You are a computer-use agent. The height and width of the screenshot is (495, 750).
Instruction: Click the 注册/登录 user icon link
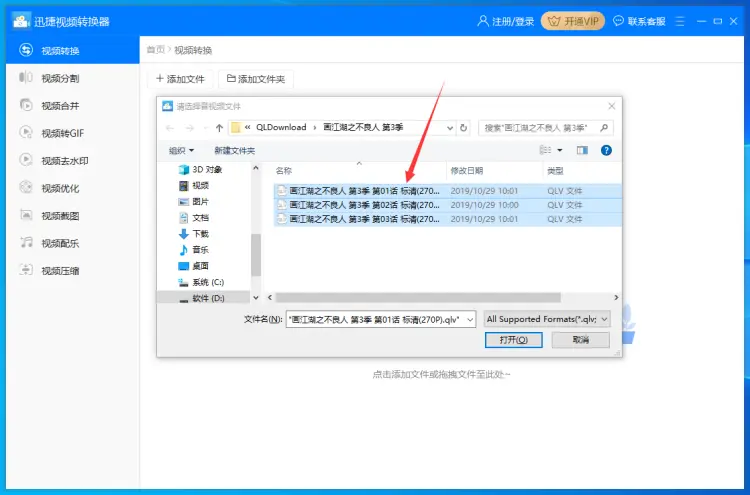pos(506,22)
